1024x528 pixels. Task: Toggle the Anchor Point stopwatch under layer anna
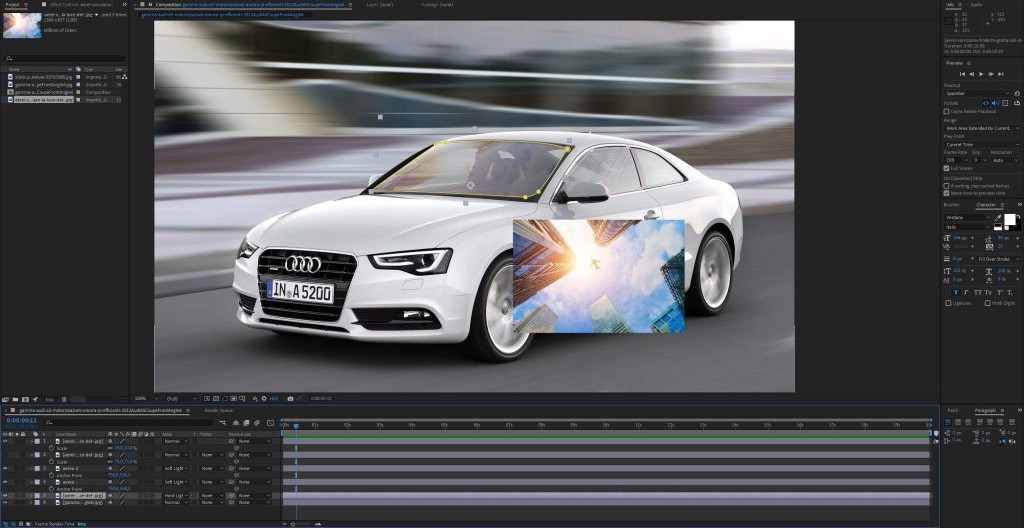[x=52, y=489]
